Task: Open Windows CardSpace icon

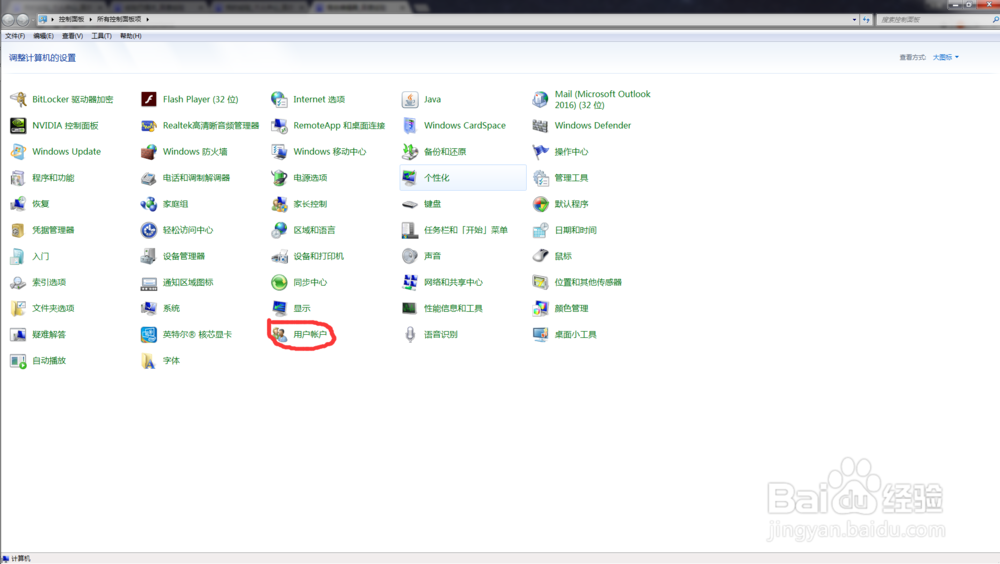Action: point(409,125)
